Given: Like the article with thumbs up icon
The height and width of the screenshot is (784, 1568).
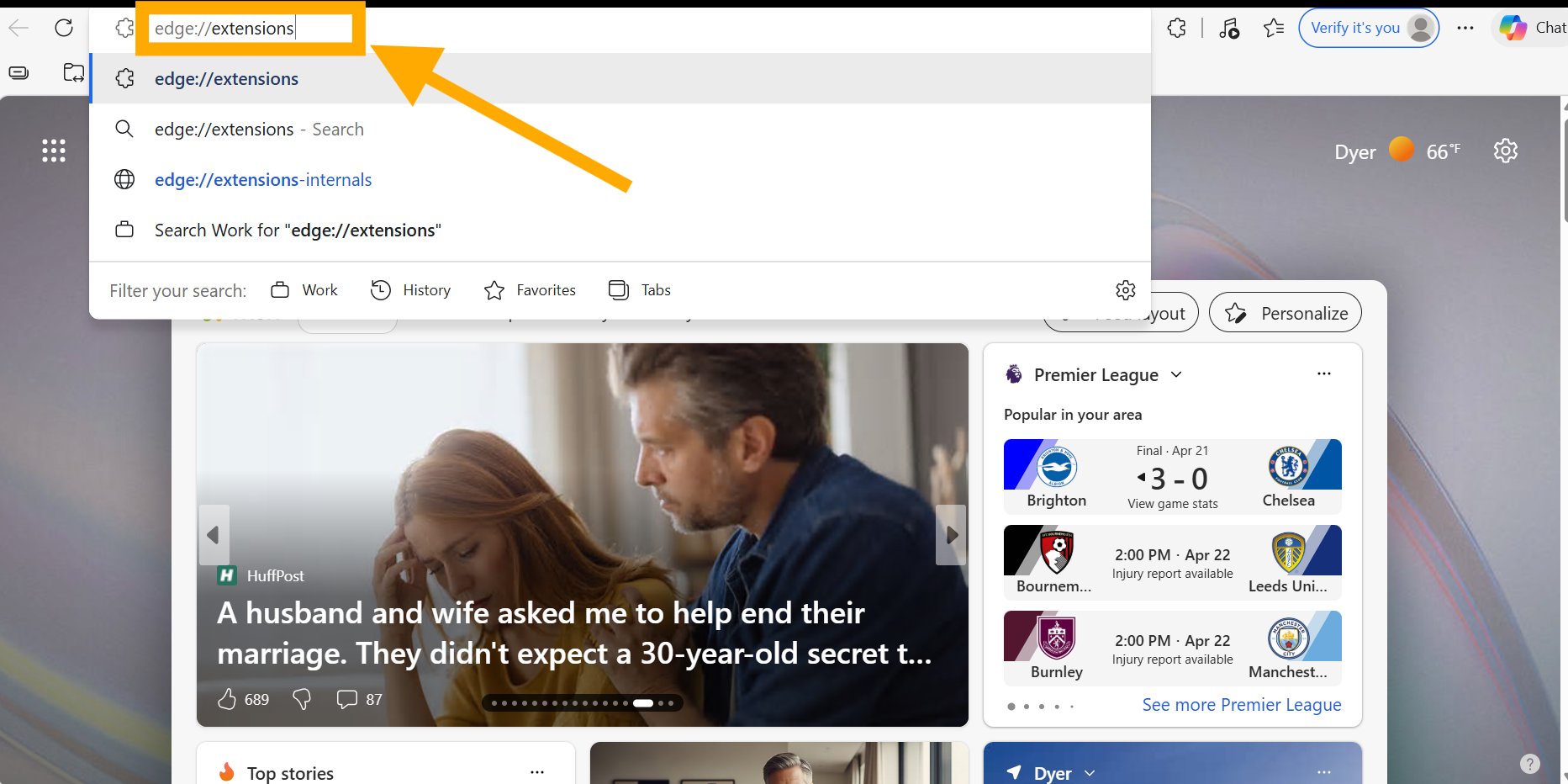Looking at the screenshot, I should pyautogui.click(x=227, y=699).
